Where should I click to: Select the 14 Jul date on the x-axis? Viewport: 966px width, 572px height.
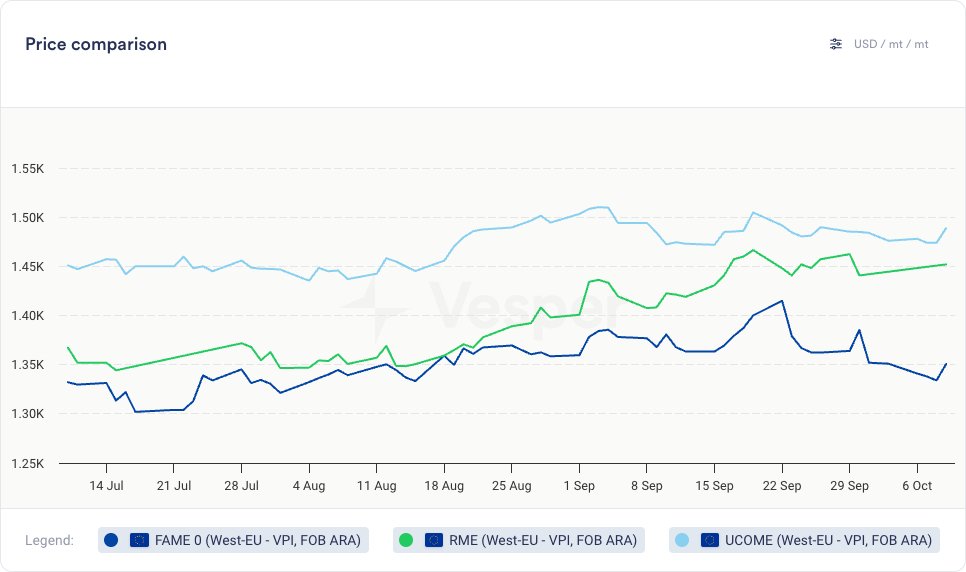[106, 485]
